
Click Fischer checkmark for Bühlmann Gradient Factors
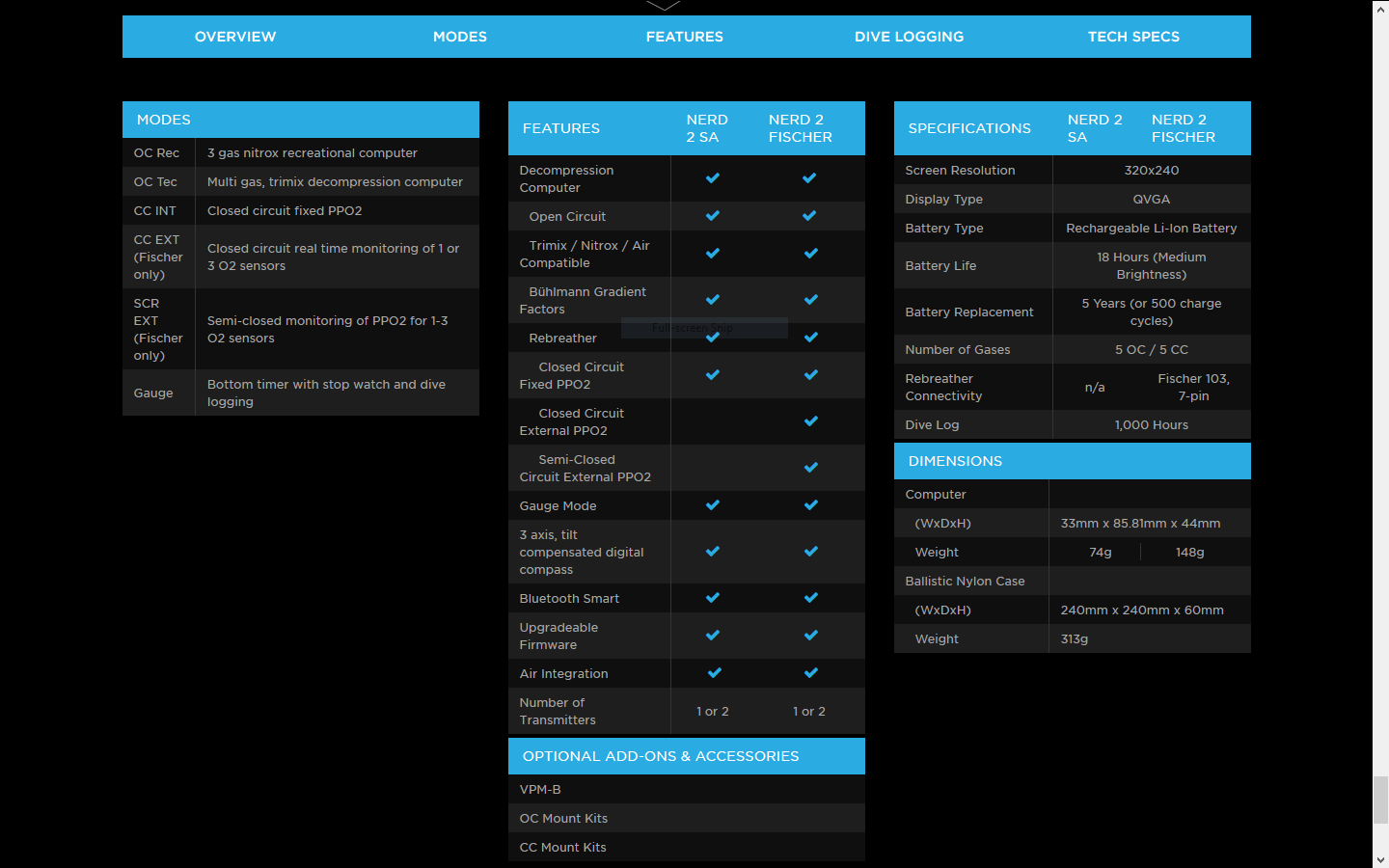point(811,300)
